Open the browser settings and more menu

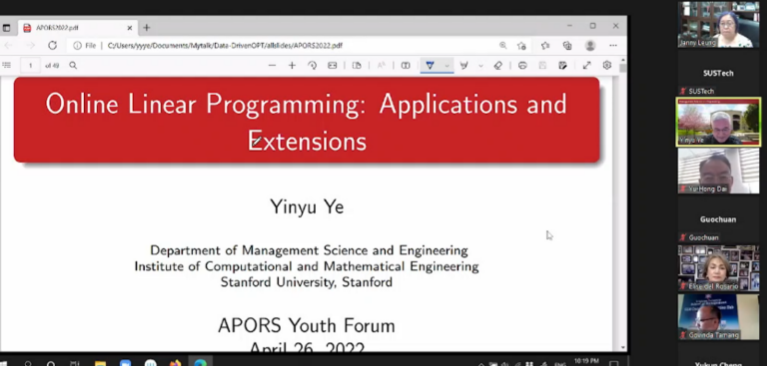[613, 46]
